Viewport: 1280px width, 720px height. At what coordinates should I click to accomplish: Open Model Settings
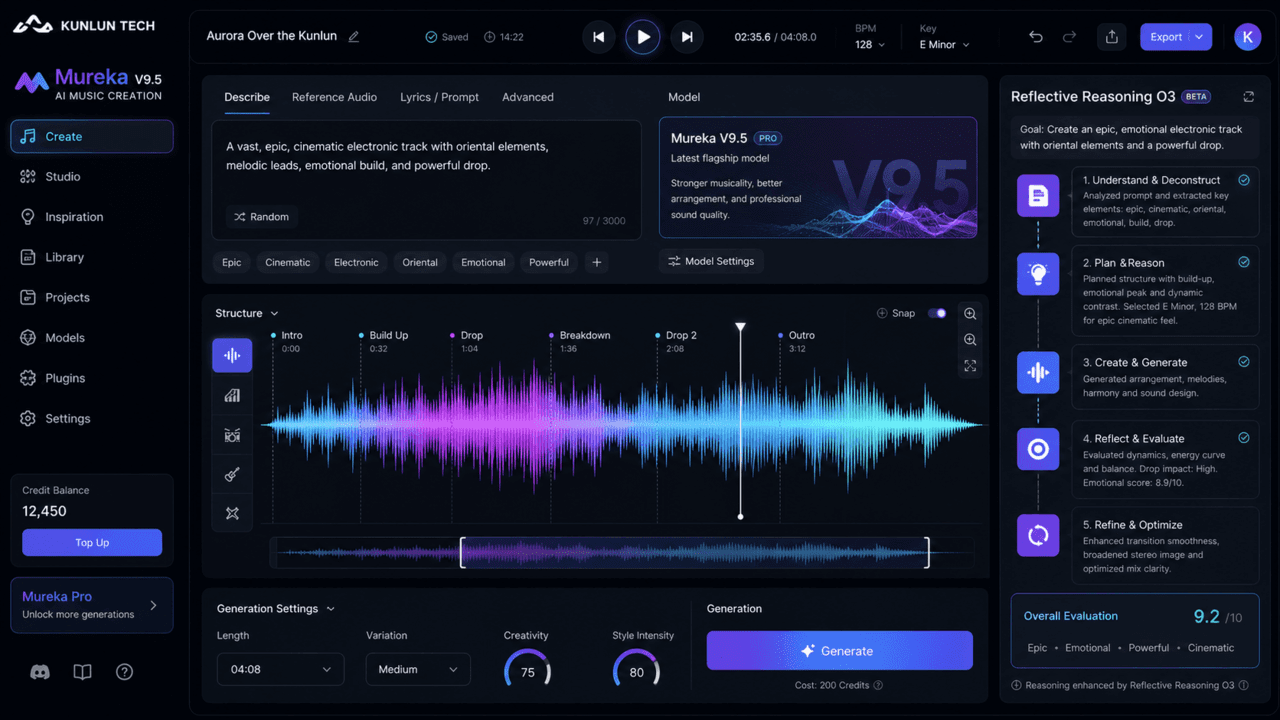pos(711,261)
